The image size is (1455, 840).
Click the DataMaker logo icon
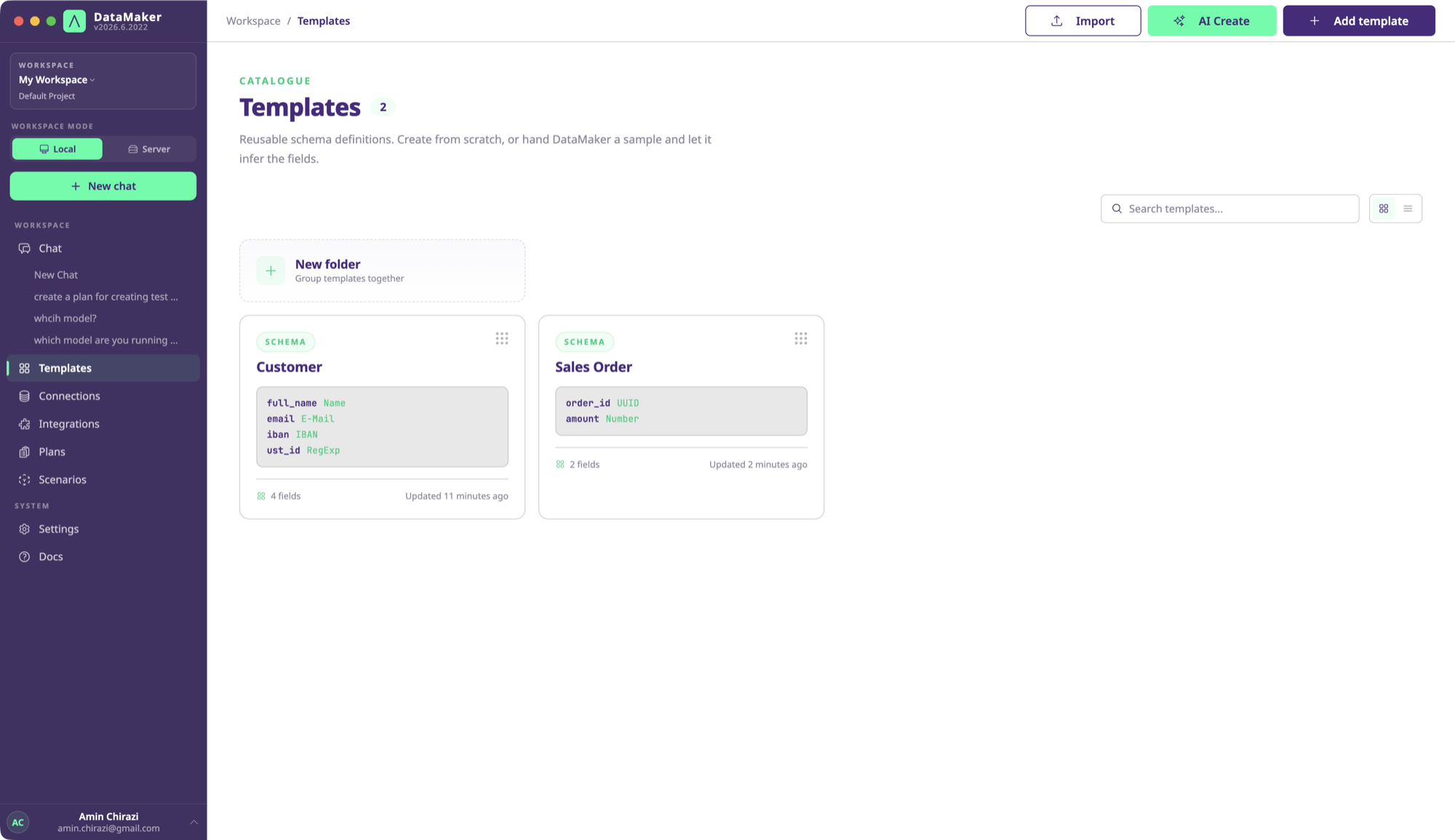pyautogui.click(x=74, y=21)
